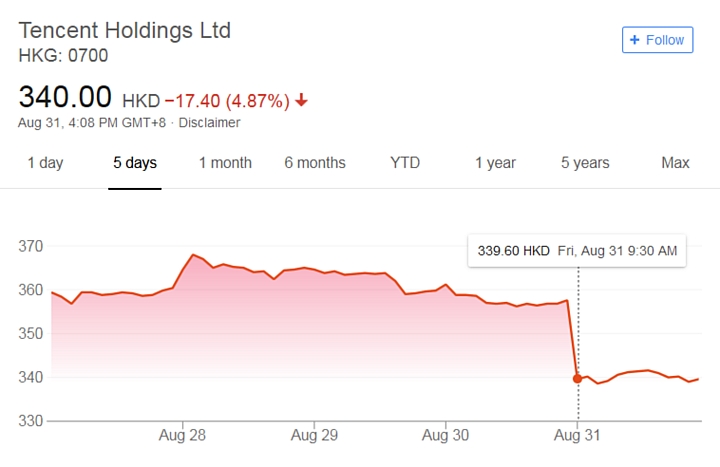720x467 pixels.
Task: Click the Aug 28 axis label
Action: click(183, 436)
